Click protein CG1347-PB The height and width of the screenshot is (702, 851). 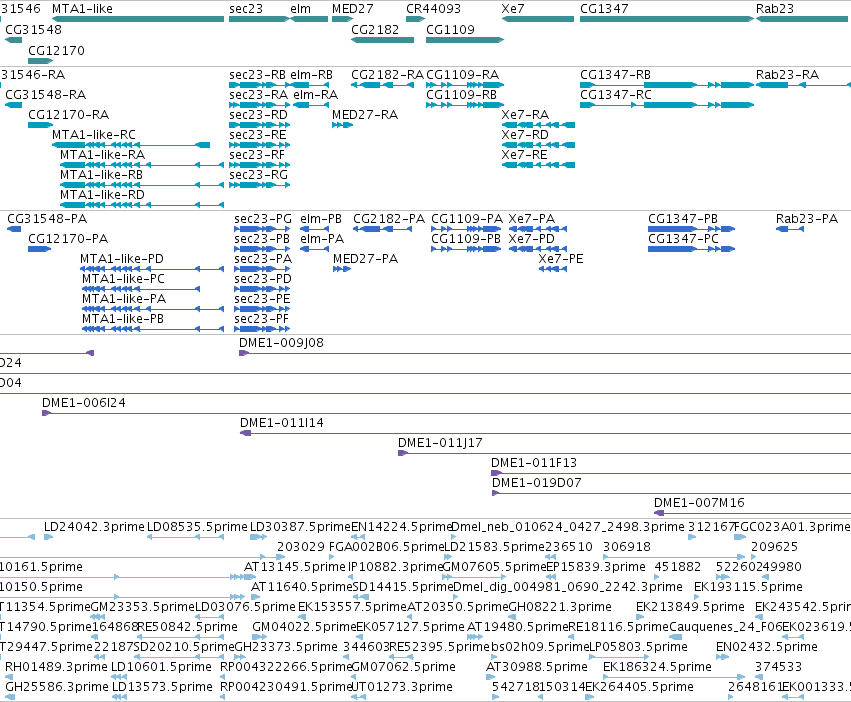[x=691, y=229]
